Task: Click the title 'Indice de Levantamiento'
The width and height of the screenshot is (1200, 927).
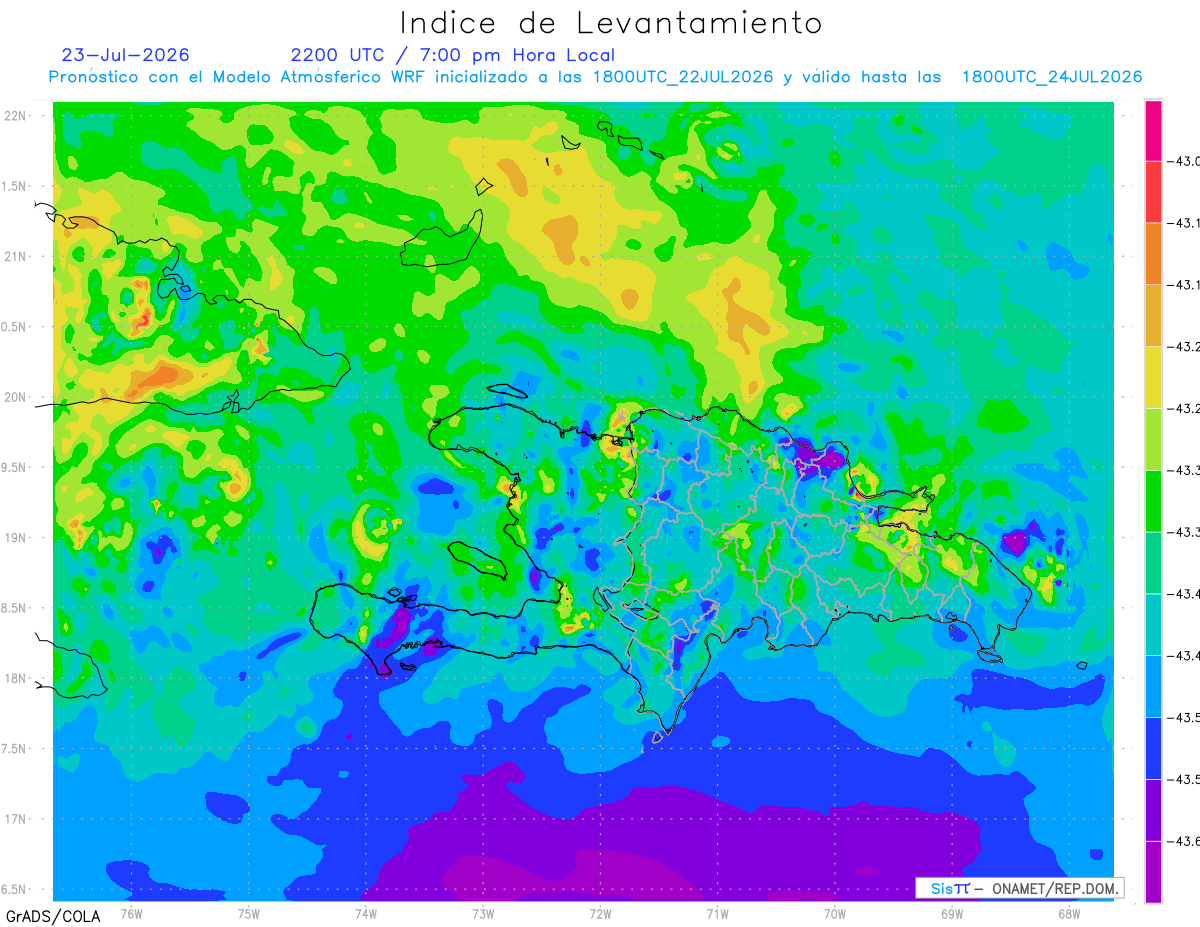Action: (x=611, y=23)
